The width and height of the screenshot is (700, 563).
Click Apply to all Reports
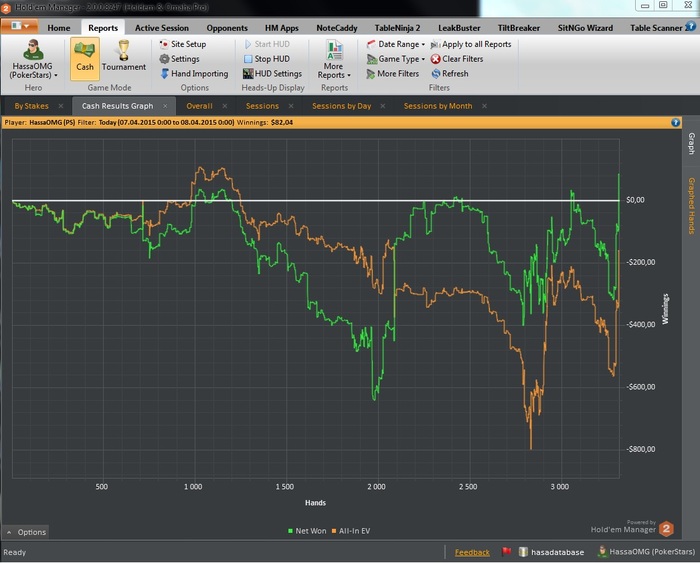click(x=476, y=45)
